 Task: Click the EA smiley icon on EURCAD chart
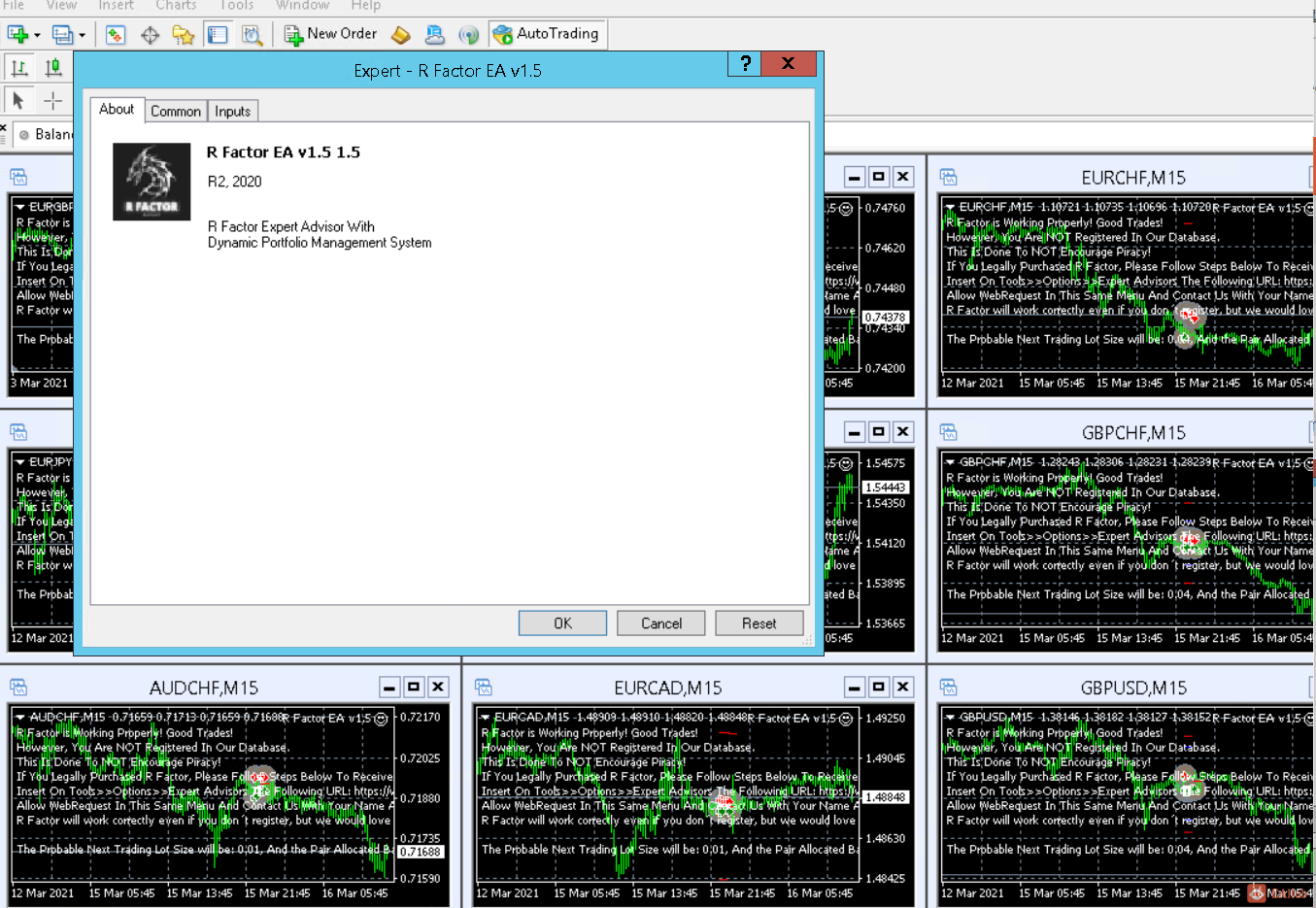pos(847,719)
